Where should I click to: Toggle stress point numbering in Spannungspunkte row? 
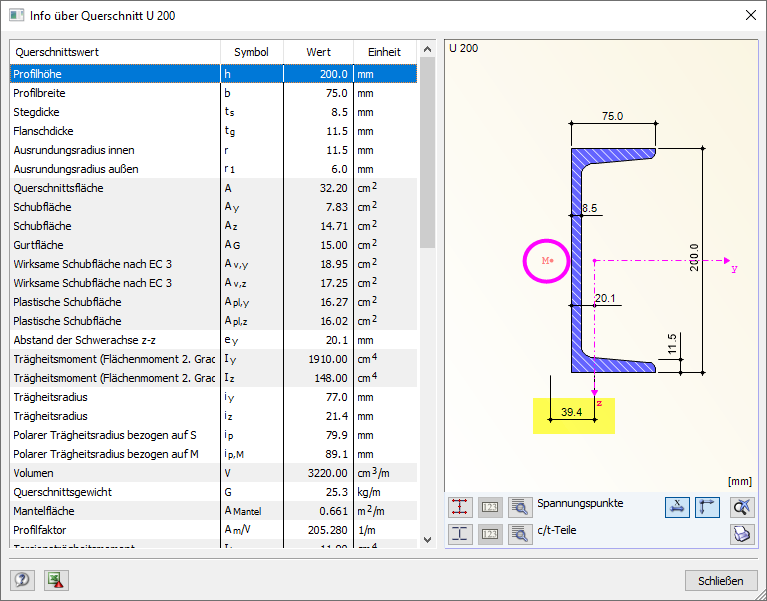point(490,507)
